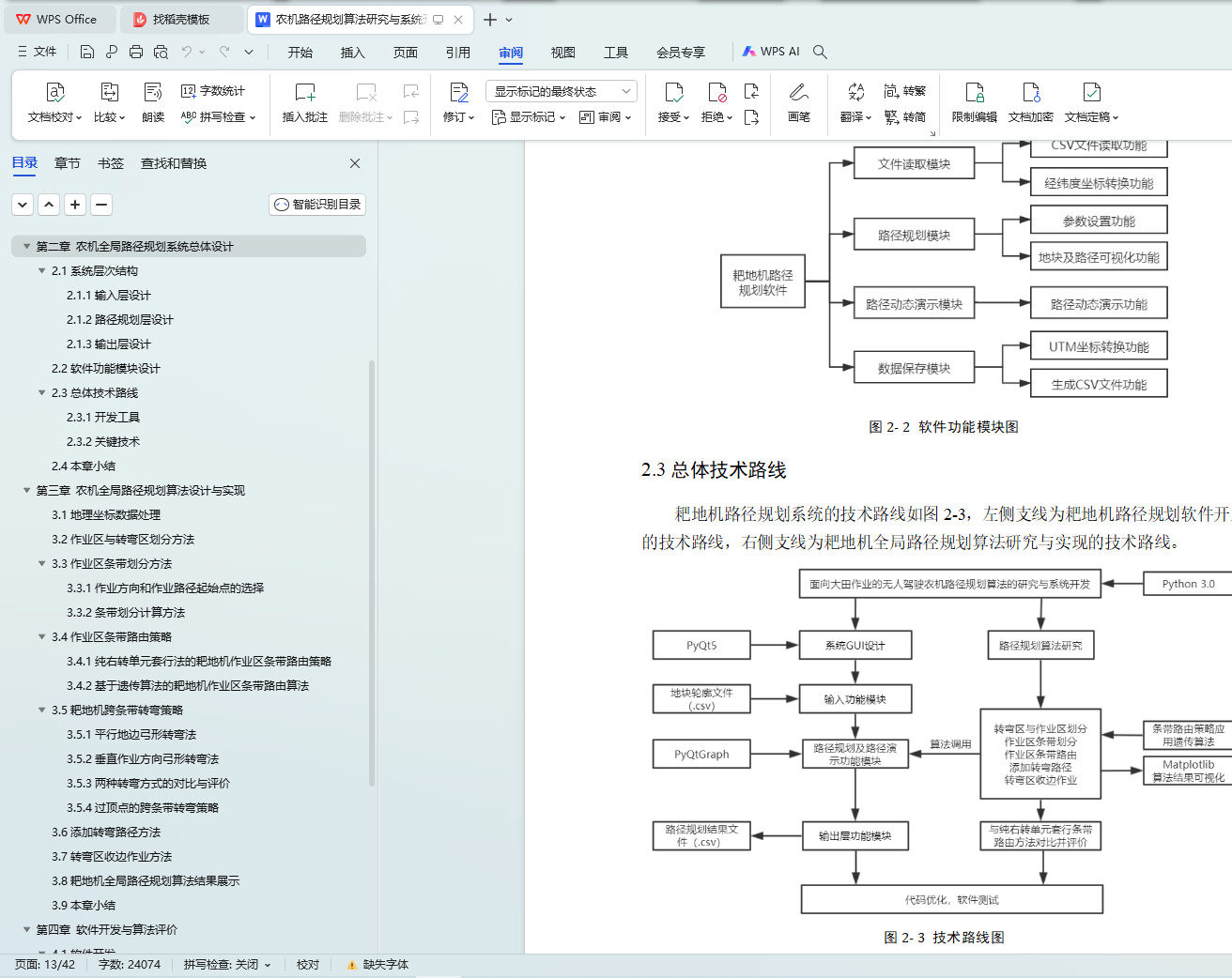The image size is (1232, 978).
Task: Click the 接受 accept change icon
Action: [x=673, y=92]
